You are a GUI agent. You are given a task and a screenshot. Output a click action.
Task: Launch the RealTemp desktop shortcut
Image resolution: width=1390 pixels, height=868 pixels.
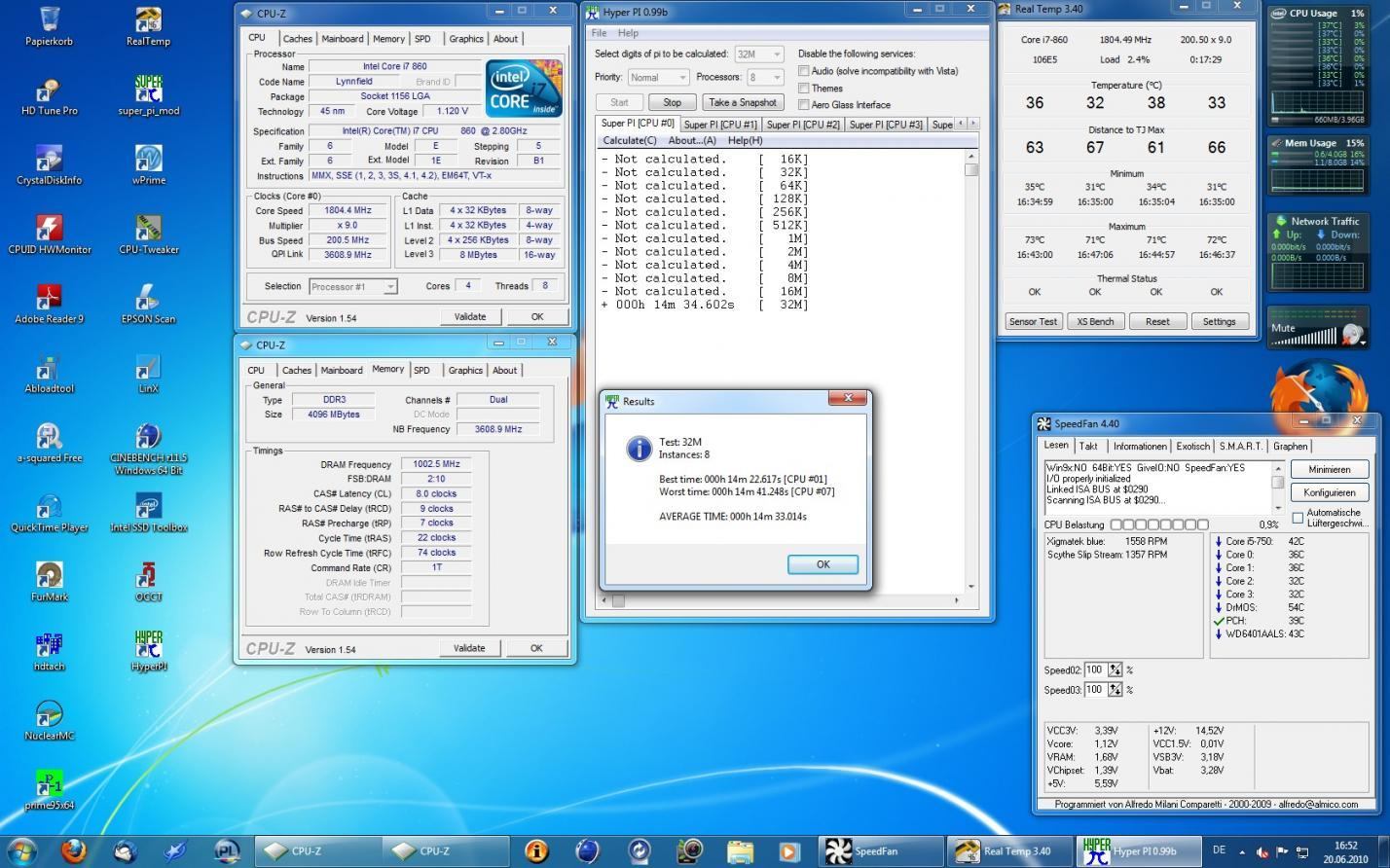coord(148,25)
